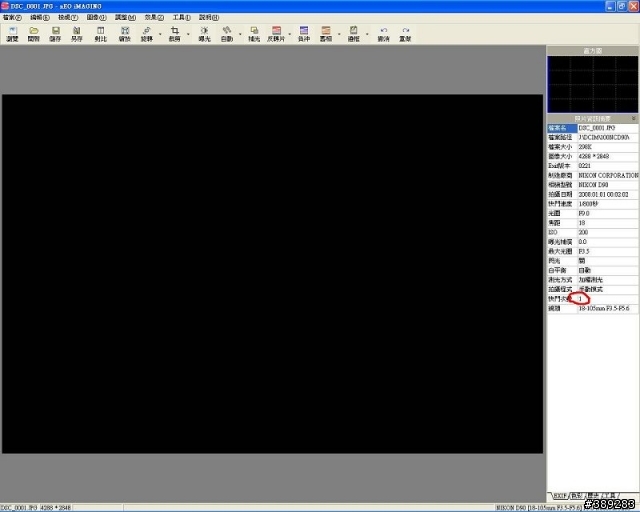Click the file name value DSC_0001.JPG
The height and width of the screenshot is (512, 640).
596,128
